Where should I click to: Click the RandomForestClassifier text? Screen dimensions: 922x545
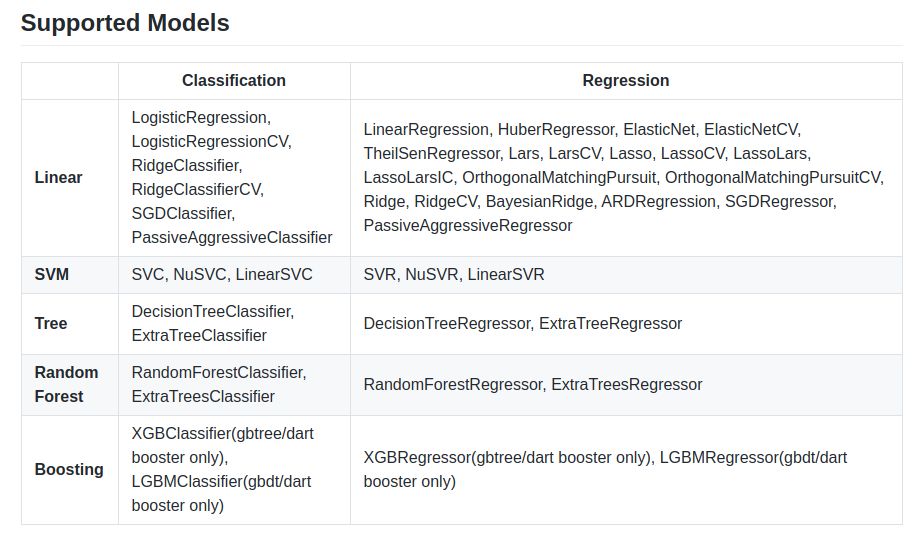pos(217,372)
